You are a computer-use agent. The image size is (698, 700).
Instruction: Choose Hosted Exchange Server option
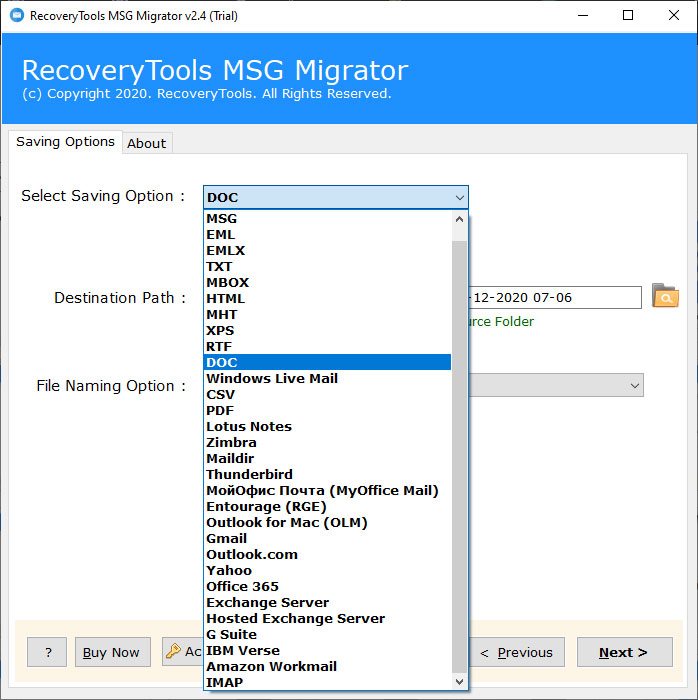[x=327, y=619]
